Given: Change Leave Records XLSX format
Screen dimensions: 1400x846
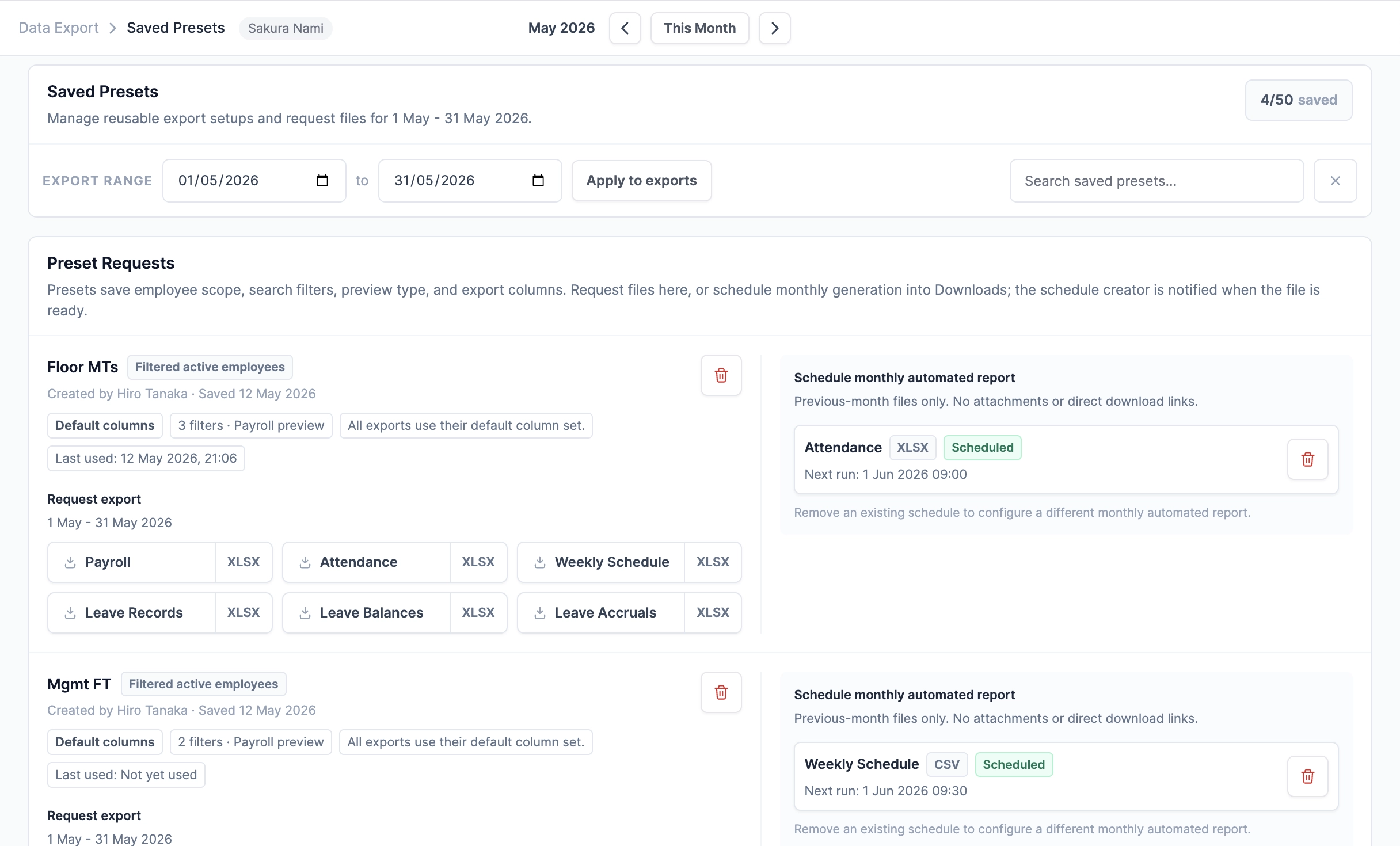Looking at the screenshot, I should [244, 613].
